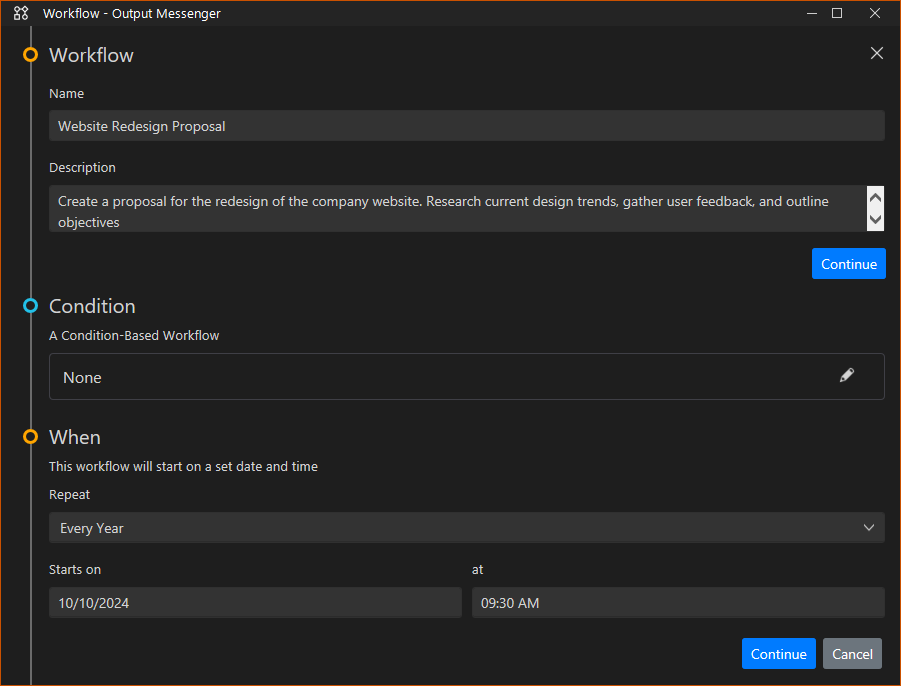Minimize the Workflow window

pyautogui.click(x=811, y=13)
